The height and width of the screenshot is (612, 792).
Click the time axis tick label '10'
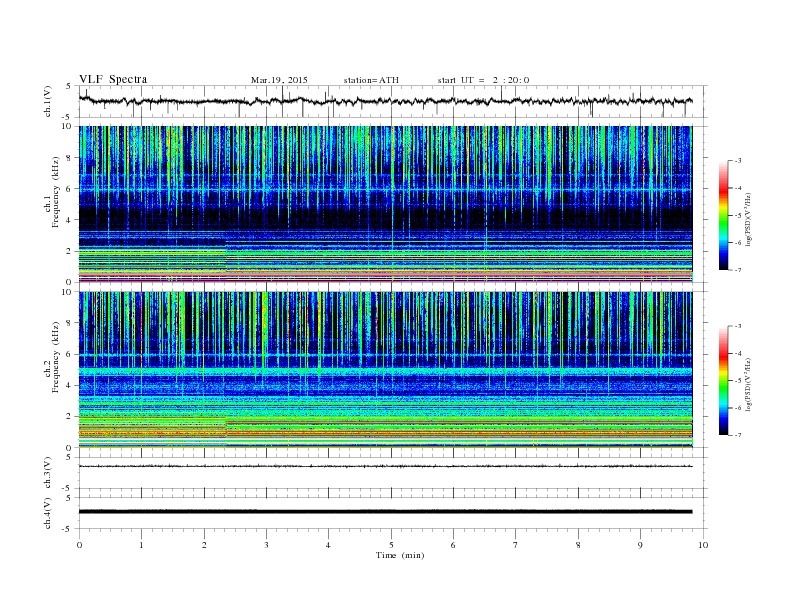coord(703,545)
